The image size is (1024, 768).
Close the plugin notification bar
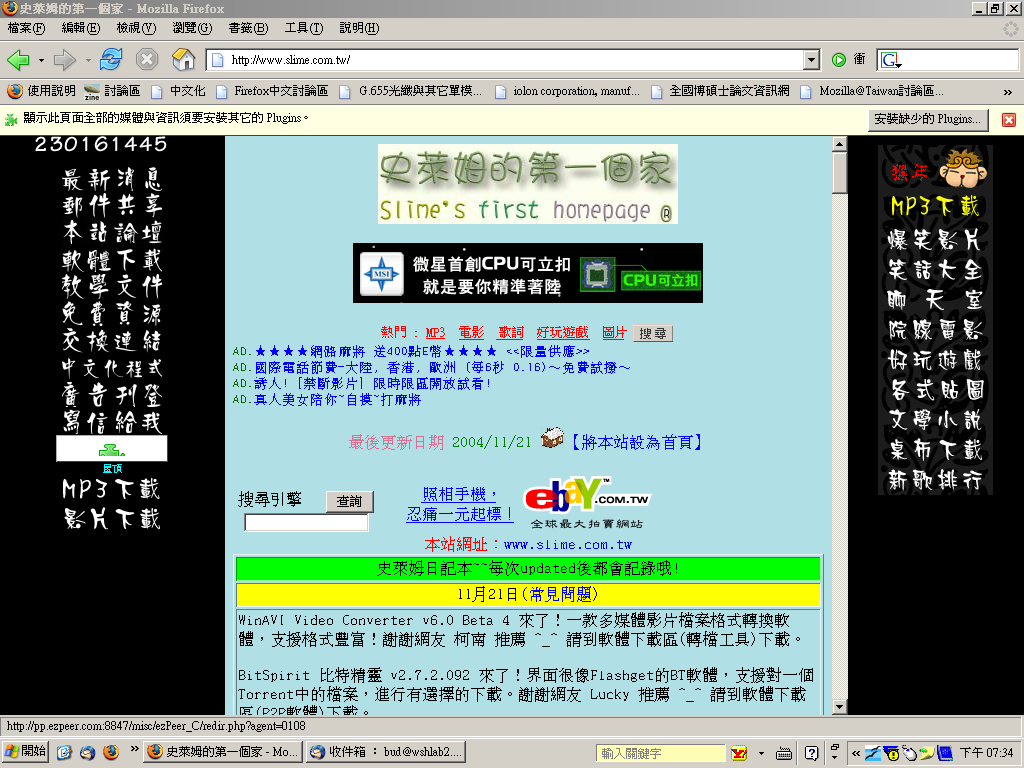point(1009,120)
